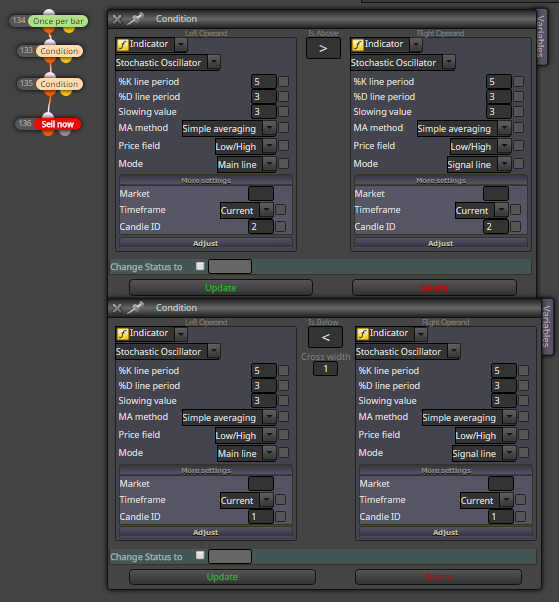The height and width of the screenshot is (602, 559).
Task: Click the orange output dot under Sell now
Action: pyautogui.click(x=48, y=132)
